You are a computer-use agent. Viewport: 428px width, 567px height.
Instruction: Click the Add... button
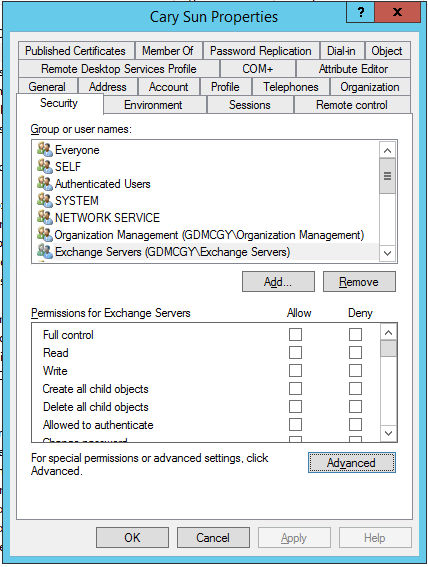pyautogui.click(x=278, y=282)
